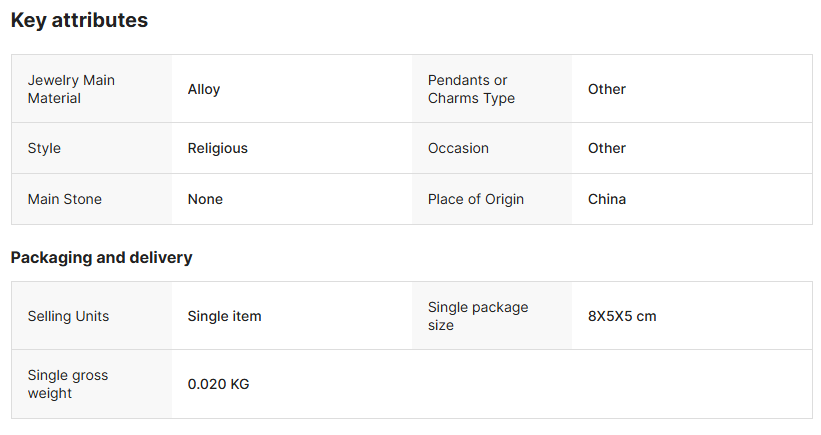Select the China origin value

click(x=606, y=199)
